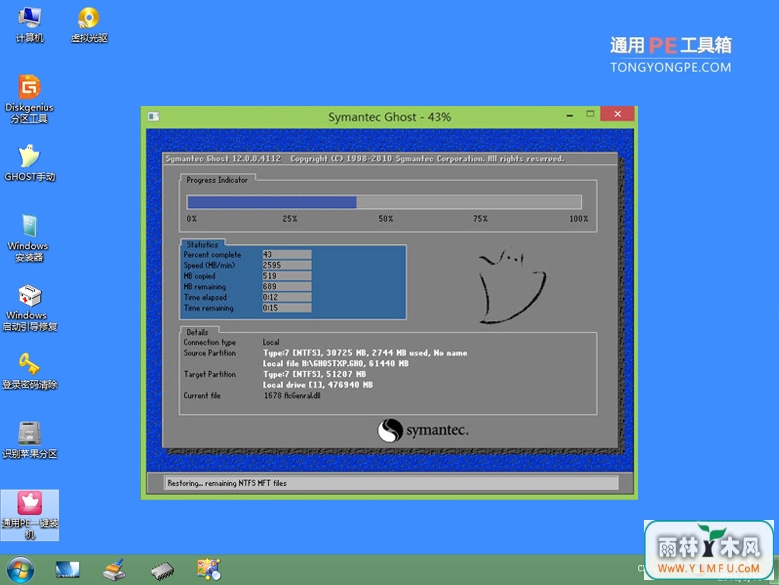
Task: Click the Symantec Ghost 12.0.0.4112 copyright header
Action: (x=364, y=158)
